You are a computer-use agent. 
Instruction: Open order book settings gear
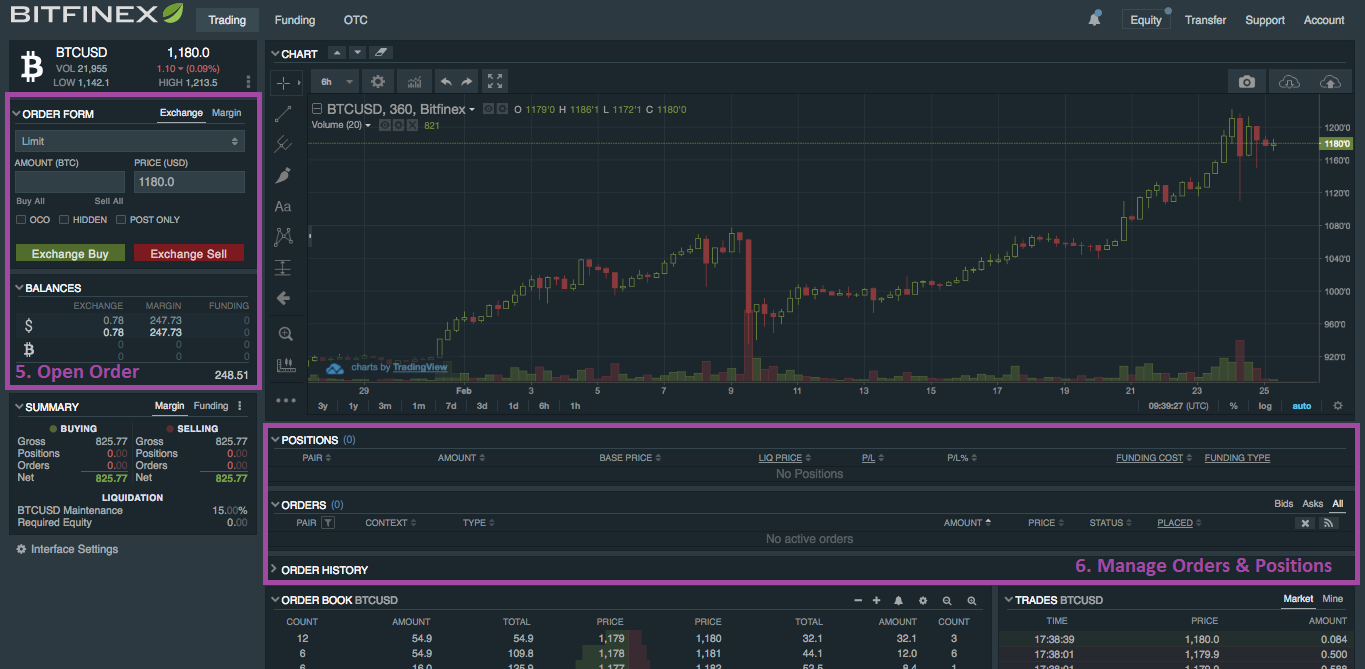click(923, 601)
